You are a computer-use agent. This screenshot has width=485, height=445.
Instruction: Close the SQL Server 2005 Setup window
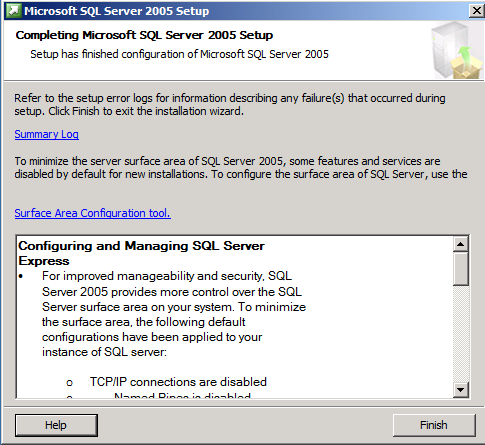[x=476, y=11]
